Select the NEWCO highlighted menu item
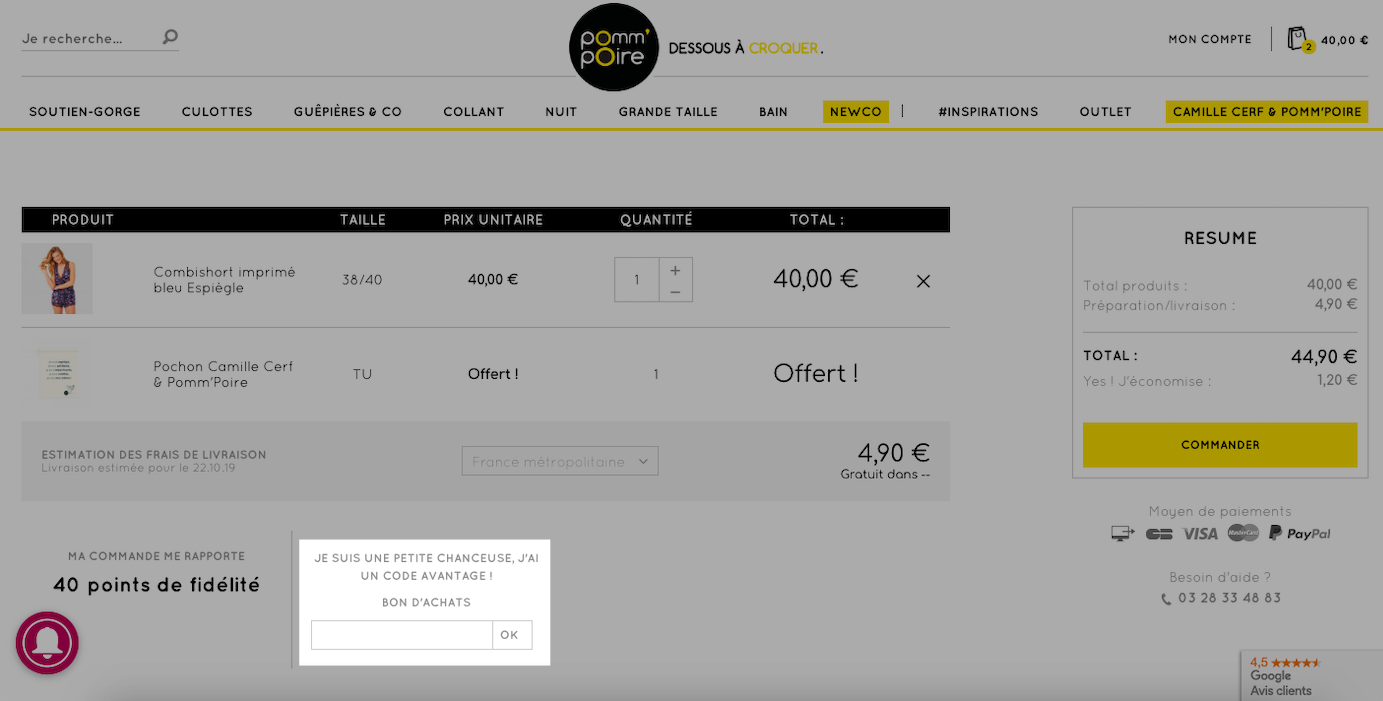Image resolution: width=1383 pixels, height=701 pixels. point(856,112)
